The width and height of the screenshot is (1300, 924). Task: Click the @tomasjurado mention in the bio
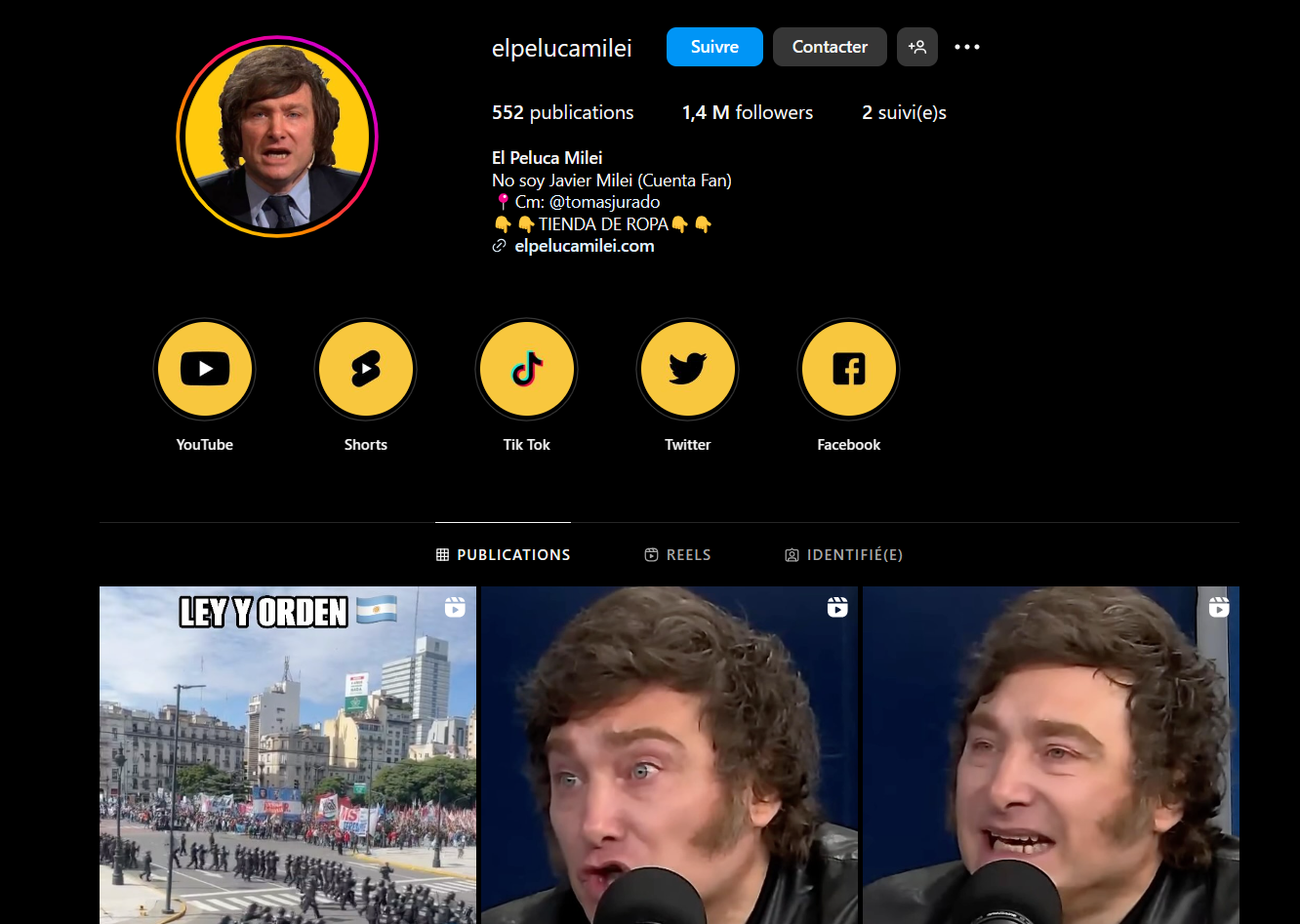point(605,203)
